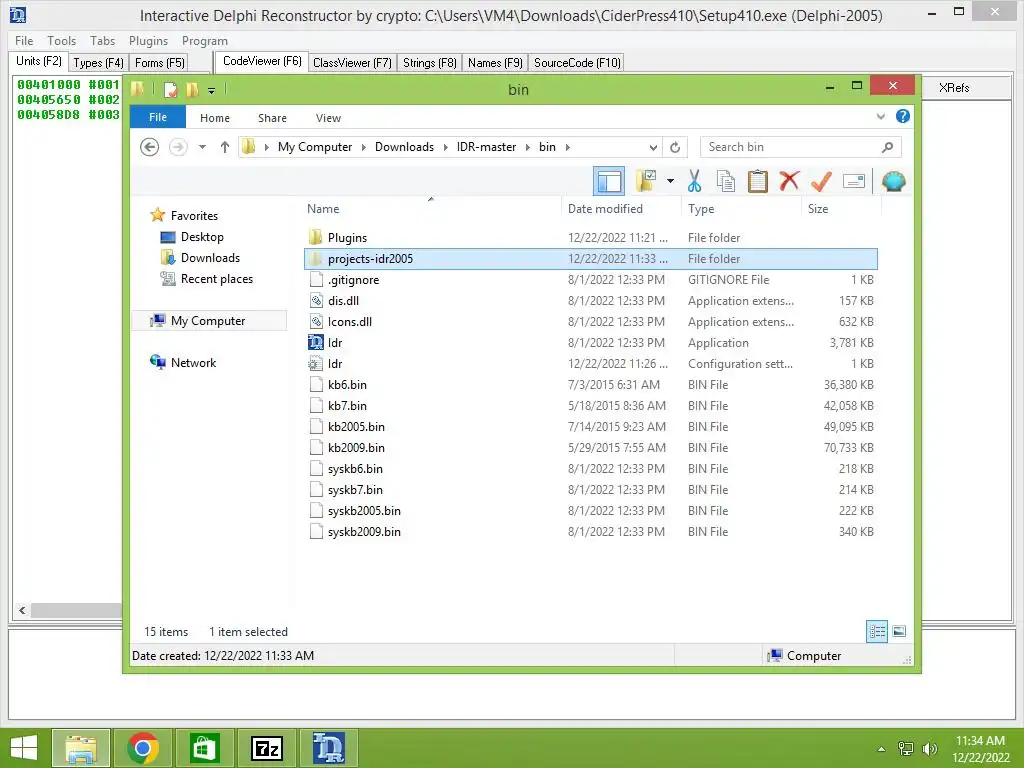The width and height of the screenshot is (1024, 768).
Task: Click the Back navigation arrow
Action: (150, 147)
